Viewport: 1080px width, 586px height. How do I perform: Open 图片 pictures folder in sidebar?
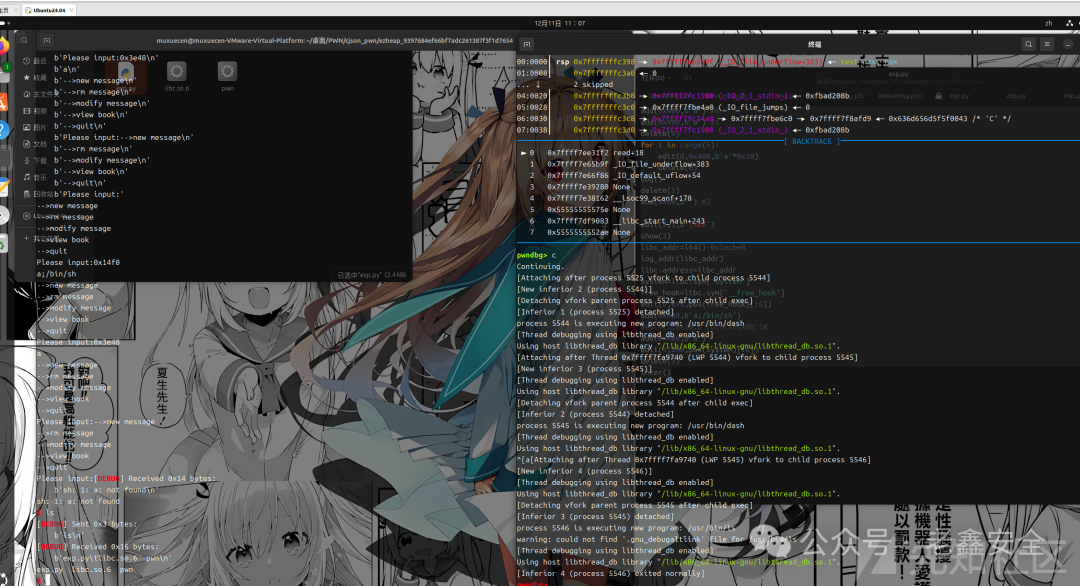(x=34, y=127)
